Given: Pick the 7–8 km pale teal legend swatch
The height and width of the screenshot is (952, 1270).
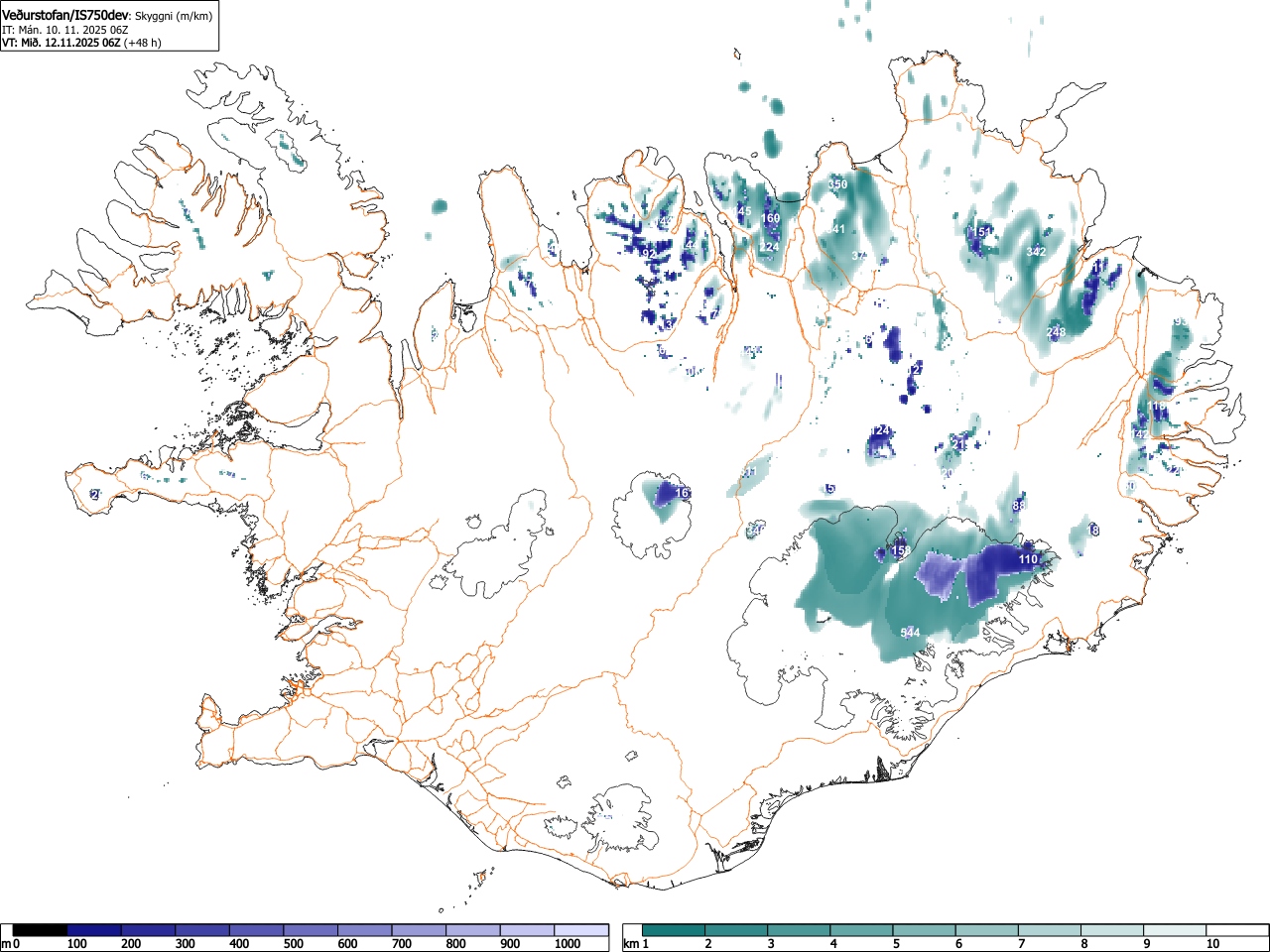Looking at the screenshot, I should 1049,930.
